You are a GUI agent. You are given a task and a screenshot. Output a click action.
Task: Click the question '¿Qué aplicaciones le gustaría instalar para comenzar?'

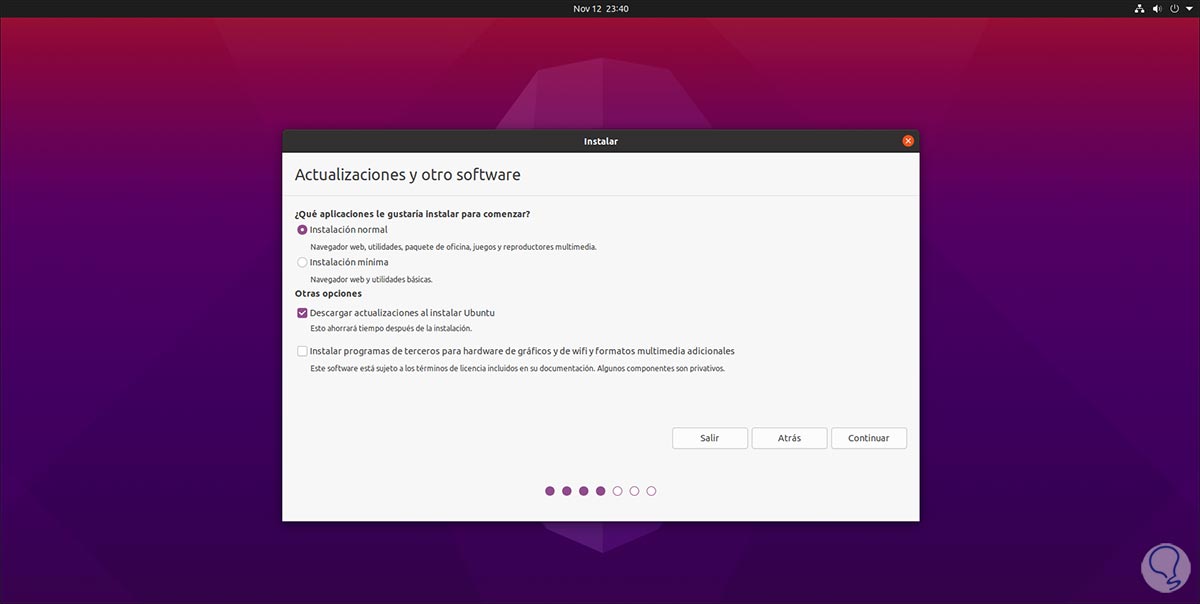(x=412, y=214)
